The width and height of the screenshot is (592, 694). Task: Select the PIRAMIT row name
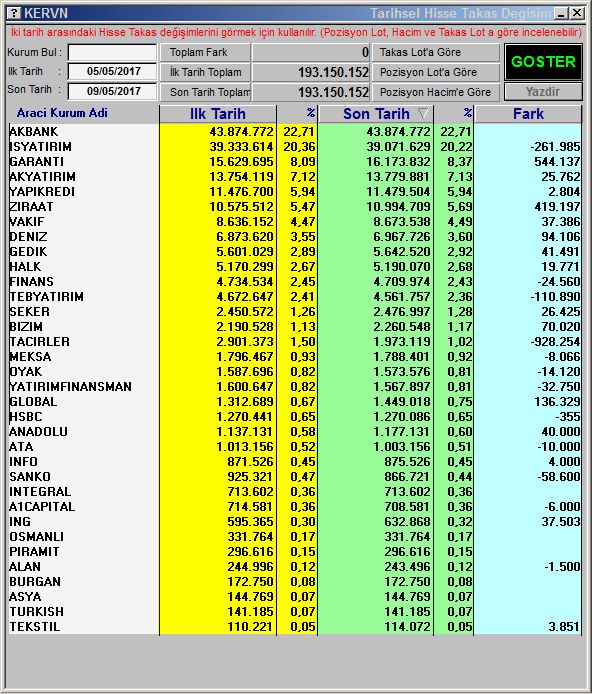(34, 552)
